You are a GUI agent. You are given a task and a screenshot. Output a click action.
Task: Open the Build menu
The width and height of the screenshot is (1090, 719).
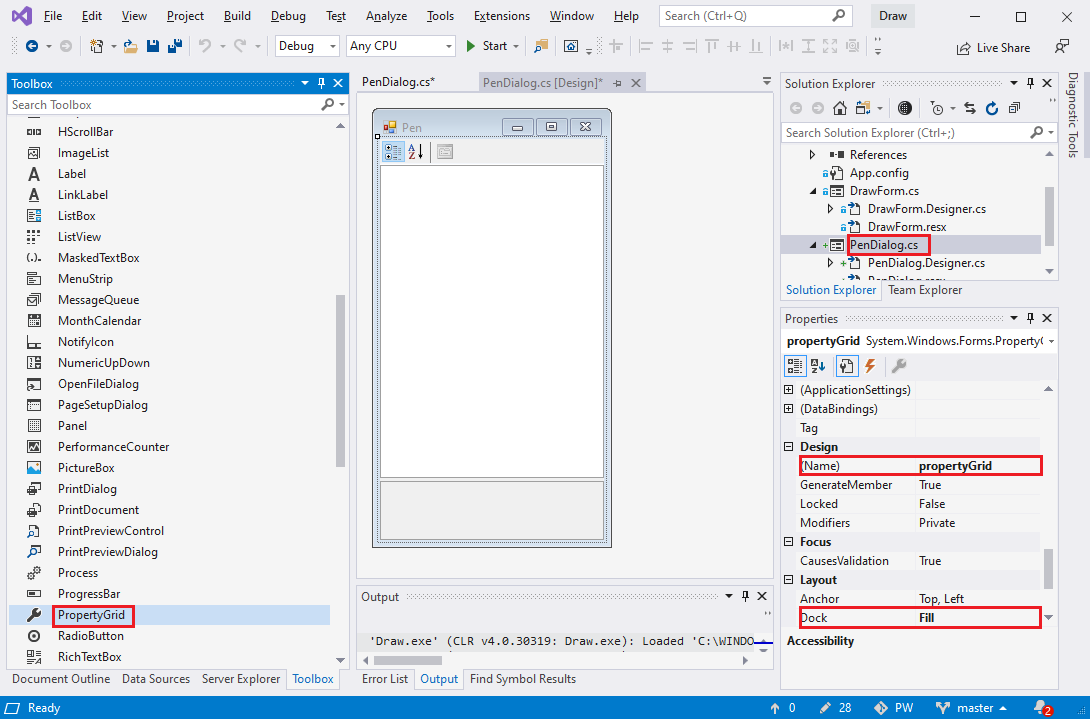(238, 16)
